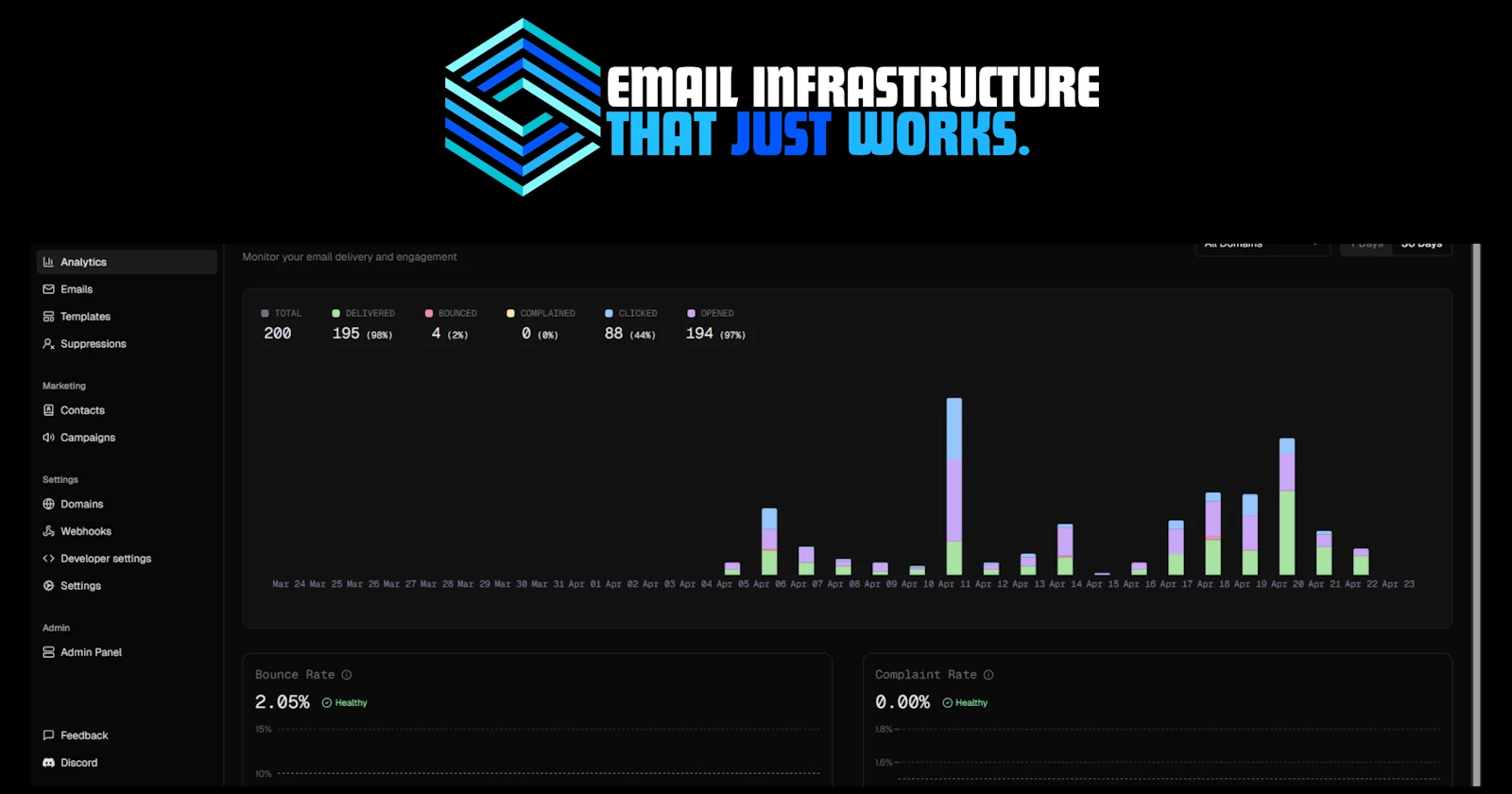The image size is (1512, 794).
Task: Click the green Delivered legend swatch
Action: click(336, 313)
